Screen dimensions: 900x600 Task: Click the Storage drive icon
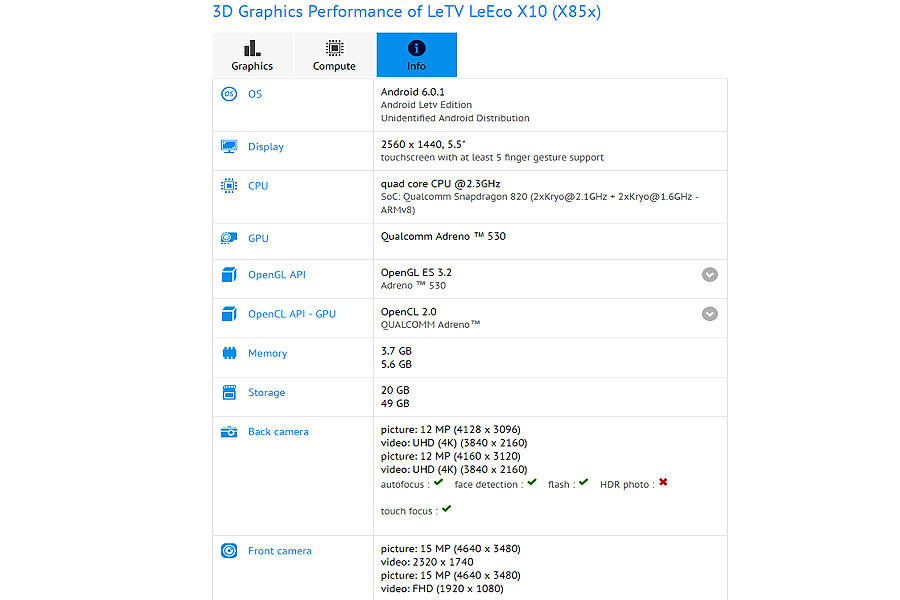[229, 393]
